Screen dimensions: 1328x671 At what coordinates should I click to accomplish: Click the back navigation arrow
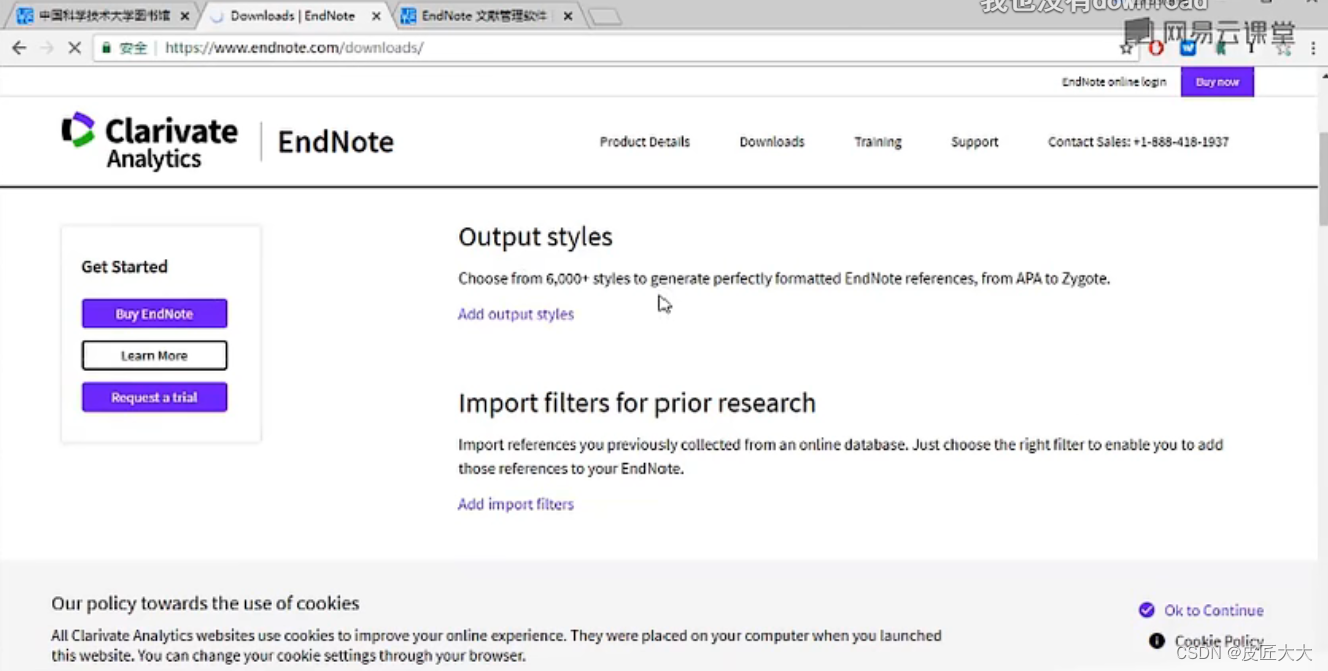19,47
